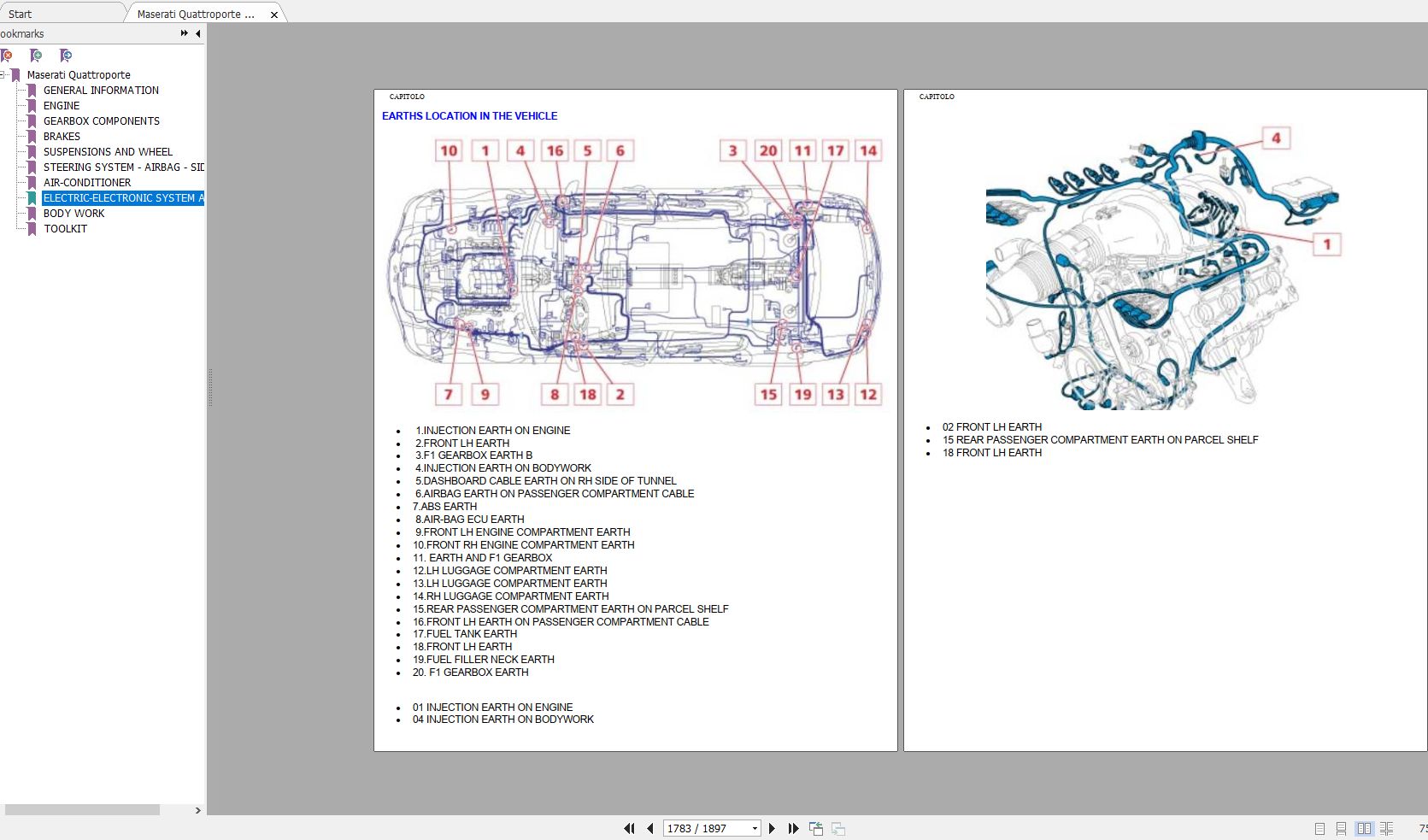The width and height of the screenshot is (1428, 840).
Task: Click the add bookmark icon
Action: click(36, 56)
